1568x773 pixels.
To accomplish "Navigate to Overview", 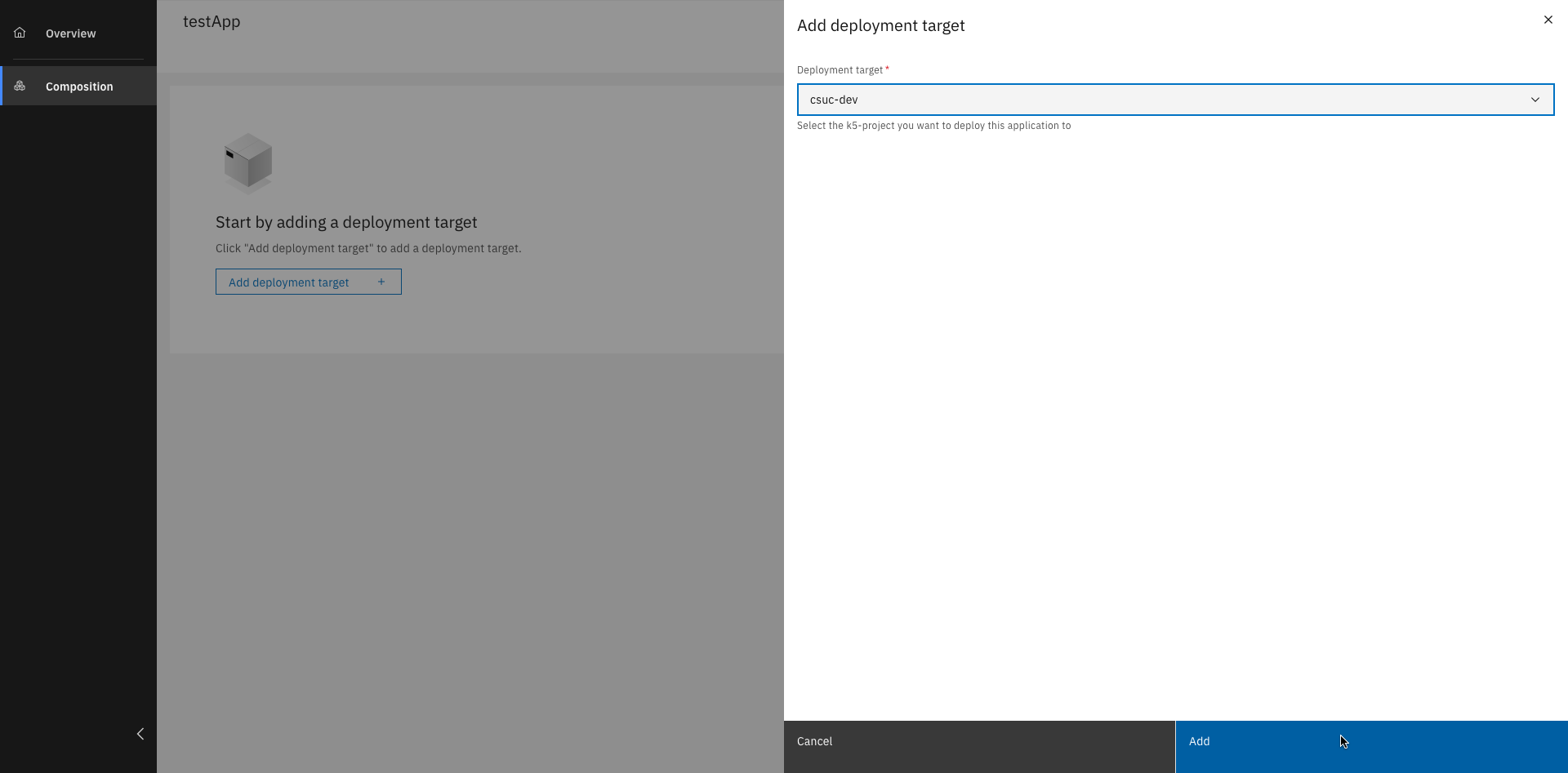I will click(x=70, y=33).
